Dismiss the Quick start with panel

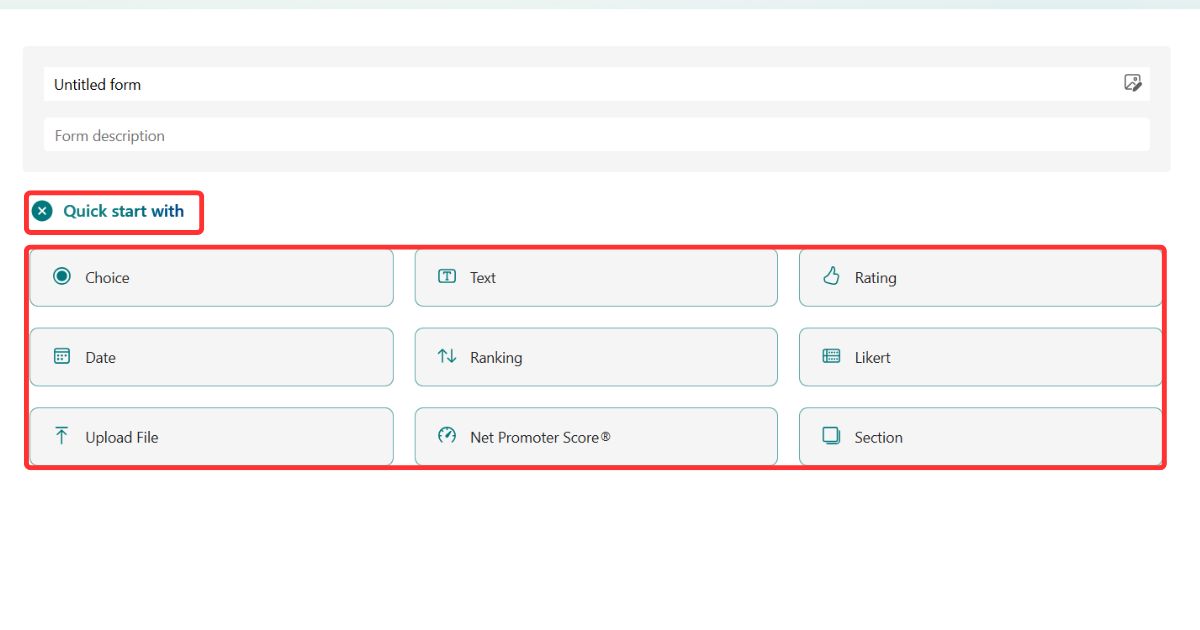point(41,211)
